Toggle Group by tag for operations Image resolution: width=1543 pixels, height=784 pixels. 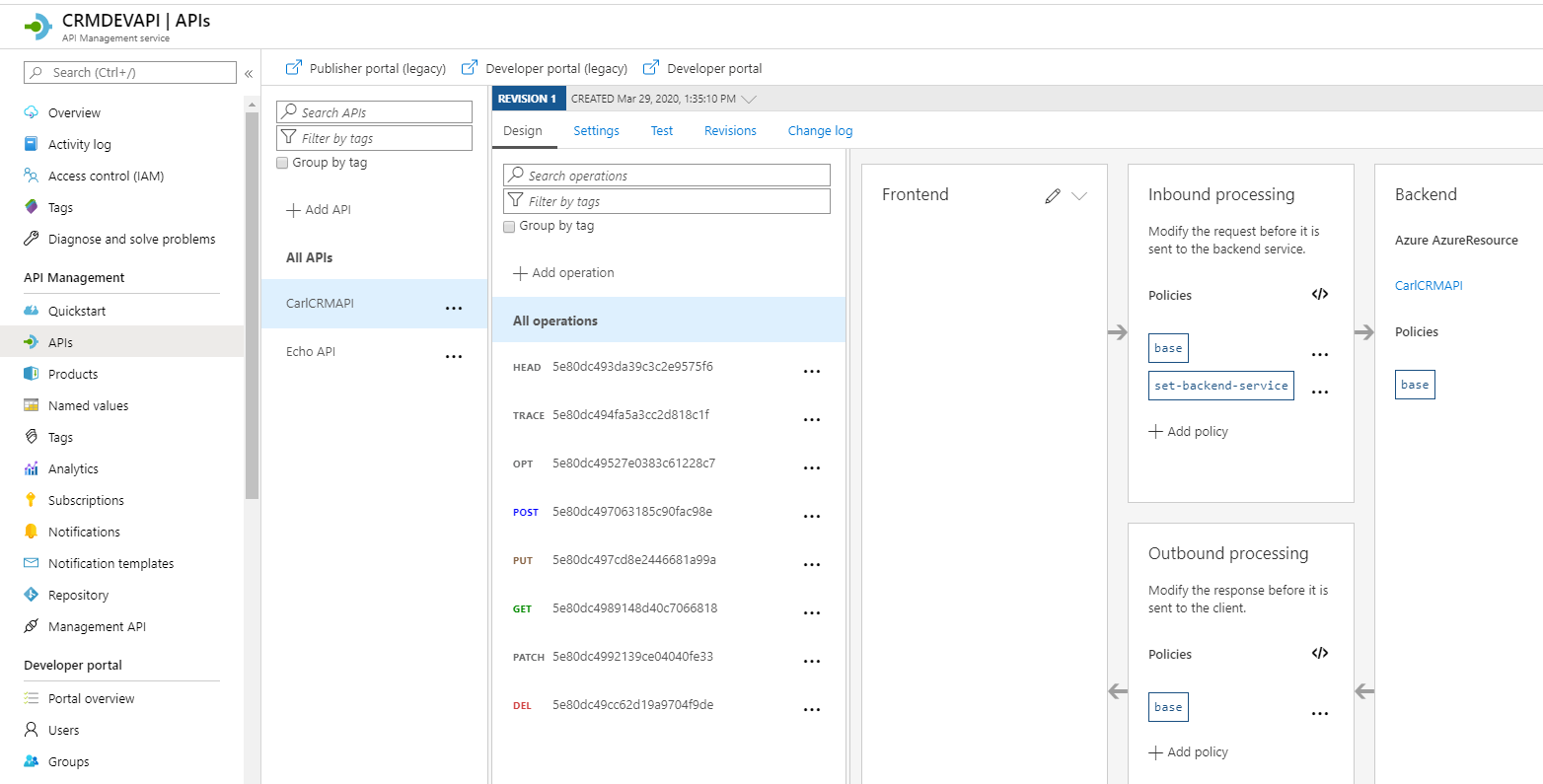pos(509,226)
